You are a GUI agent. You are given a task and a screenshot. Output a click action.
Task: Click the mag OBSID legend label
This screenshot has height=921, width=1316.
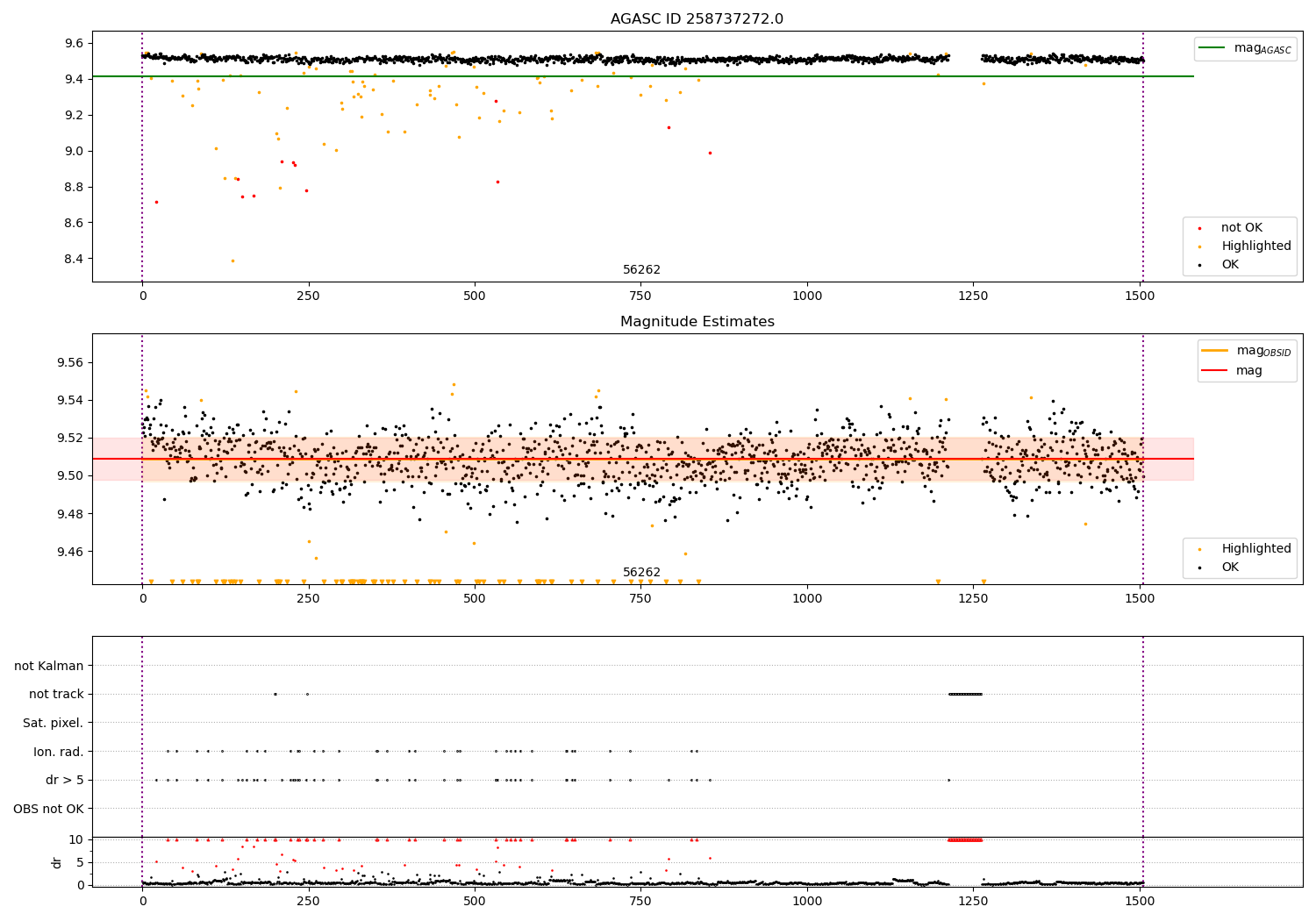coord(1264,351)
